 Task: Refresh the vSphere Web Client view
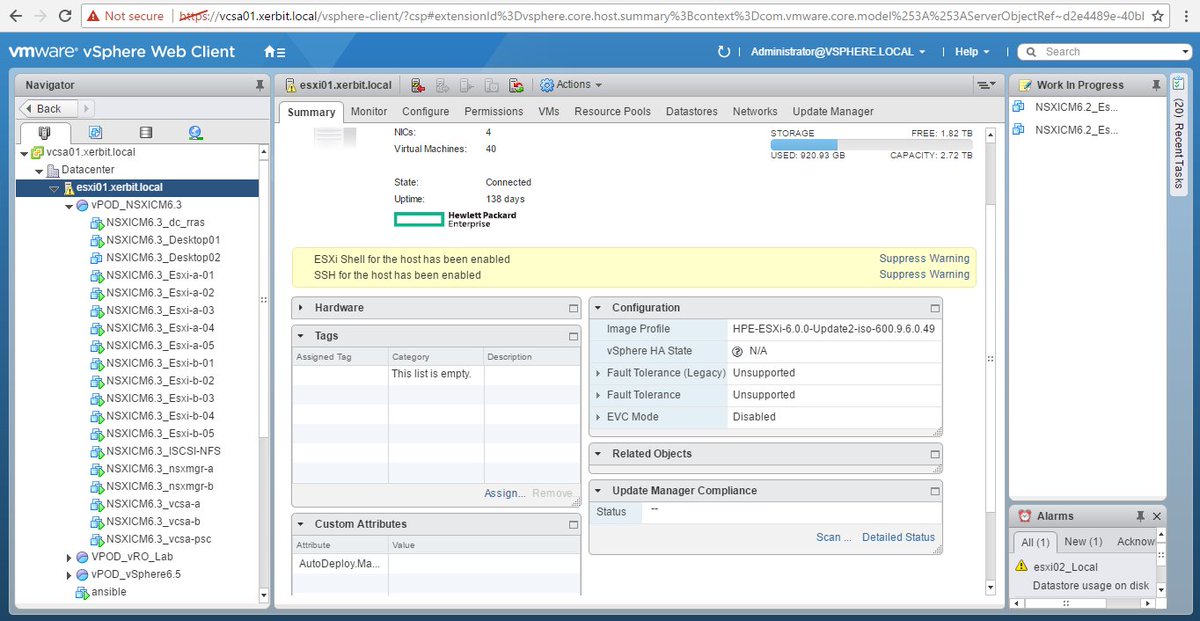(724, 52)
